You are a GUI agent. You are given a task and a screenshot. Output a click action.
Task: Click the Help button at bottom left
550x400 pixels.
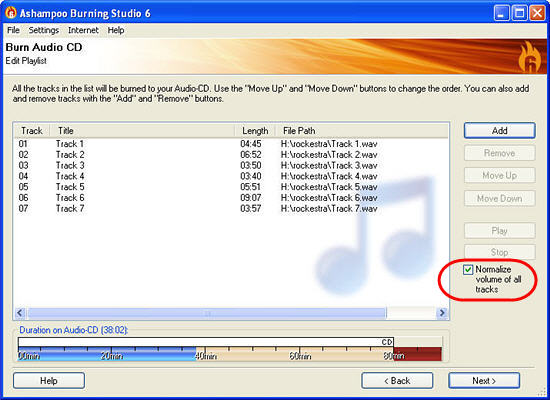(x=49, y=381)
